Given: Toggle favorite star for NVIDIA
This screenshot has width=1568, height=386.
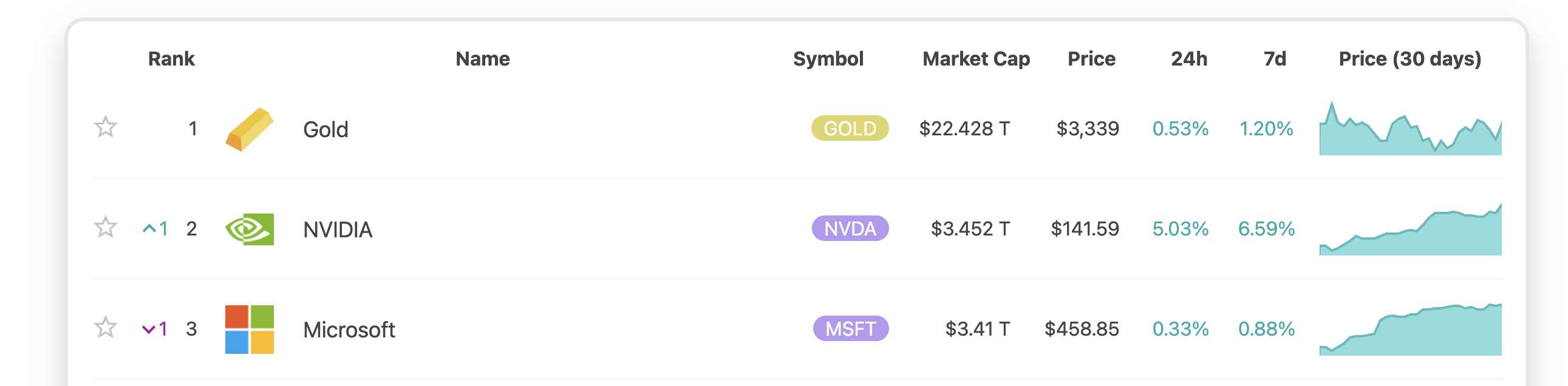Looking at the screenshot, I should (105, 228).
